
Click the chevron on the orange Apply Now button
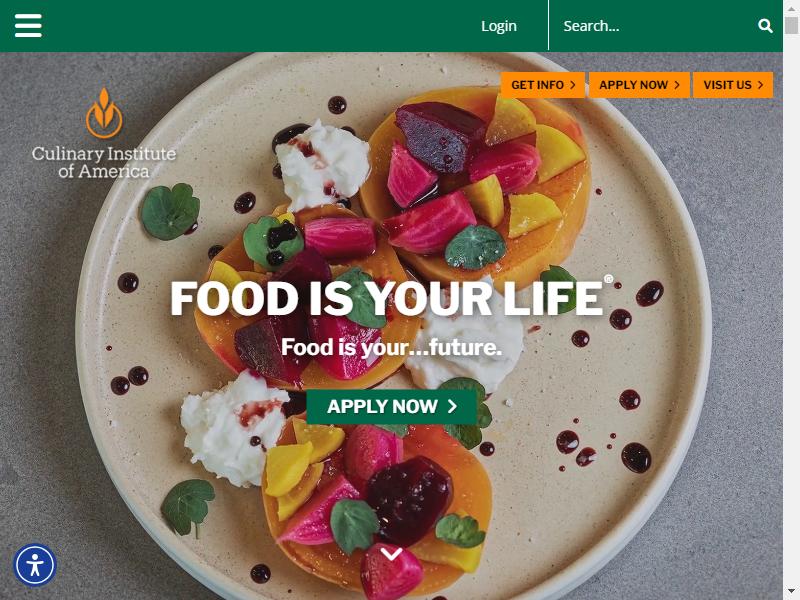[x=677, y=85]
